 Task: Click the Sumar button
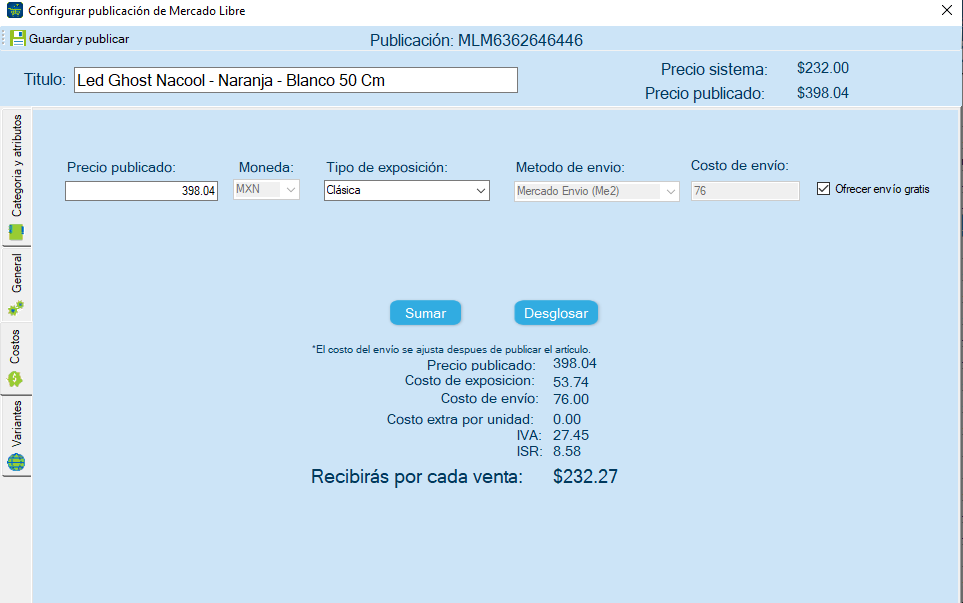coord(425,313)
